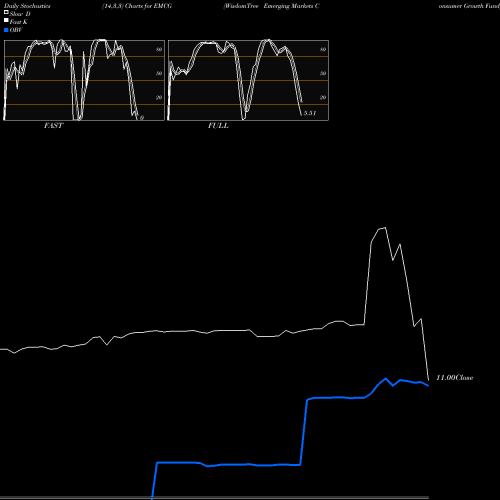Viewport: 500px width, 500px height.
Task: Select the 'Fast K' legend label
Action: [x=19, y=22]
